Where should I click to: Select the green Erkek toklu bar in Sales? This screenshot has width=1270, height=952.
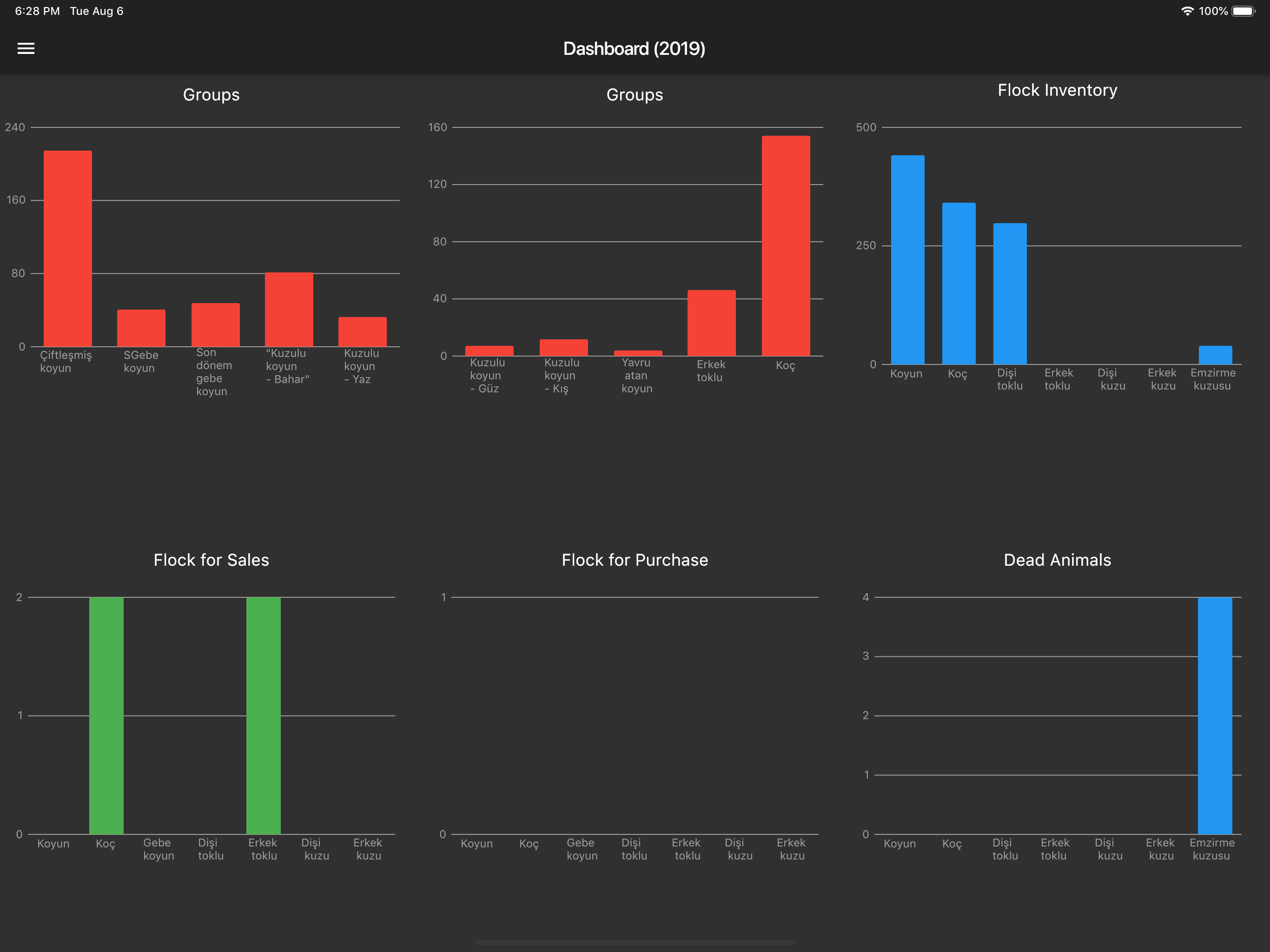coord(264,715)
